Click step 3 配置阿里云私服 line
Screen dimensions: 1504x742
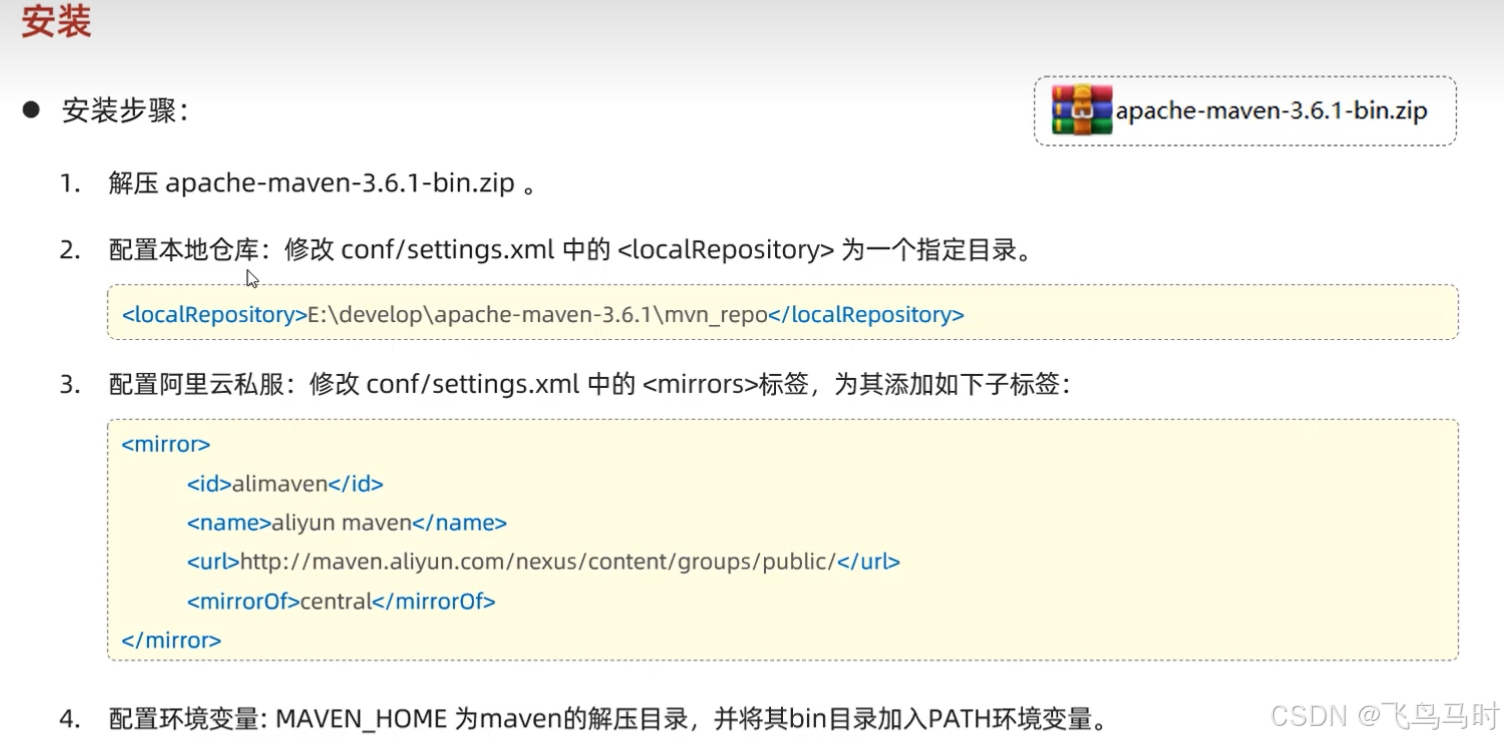(590, 384)
